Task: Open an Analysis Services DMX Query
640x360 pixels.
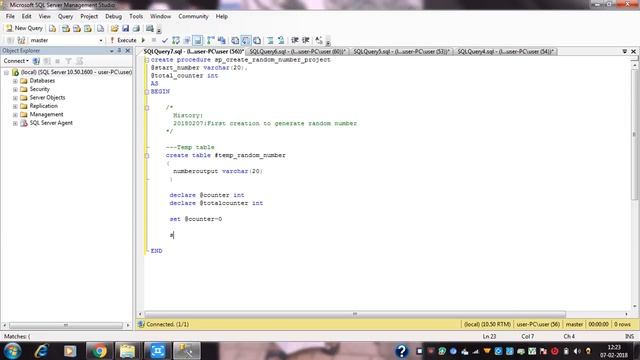Action: (77, 29)
